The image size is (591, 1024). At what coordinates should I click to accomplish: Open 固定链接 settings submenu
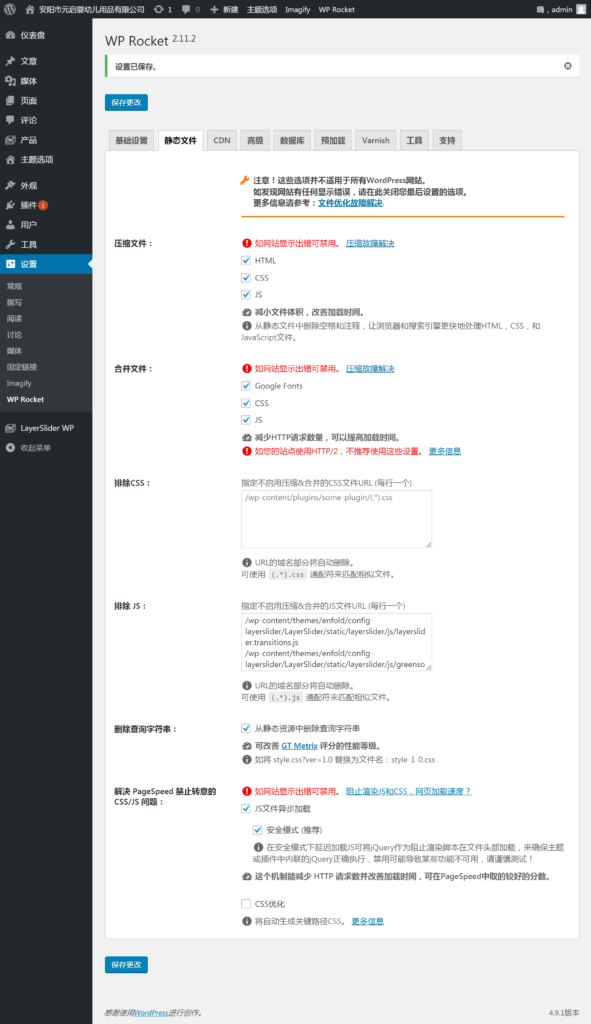click(x=22, y=367)
